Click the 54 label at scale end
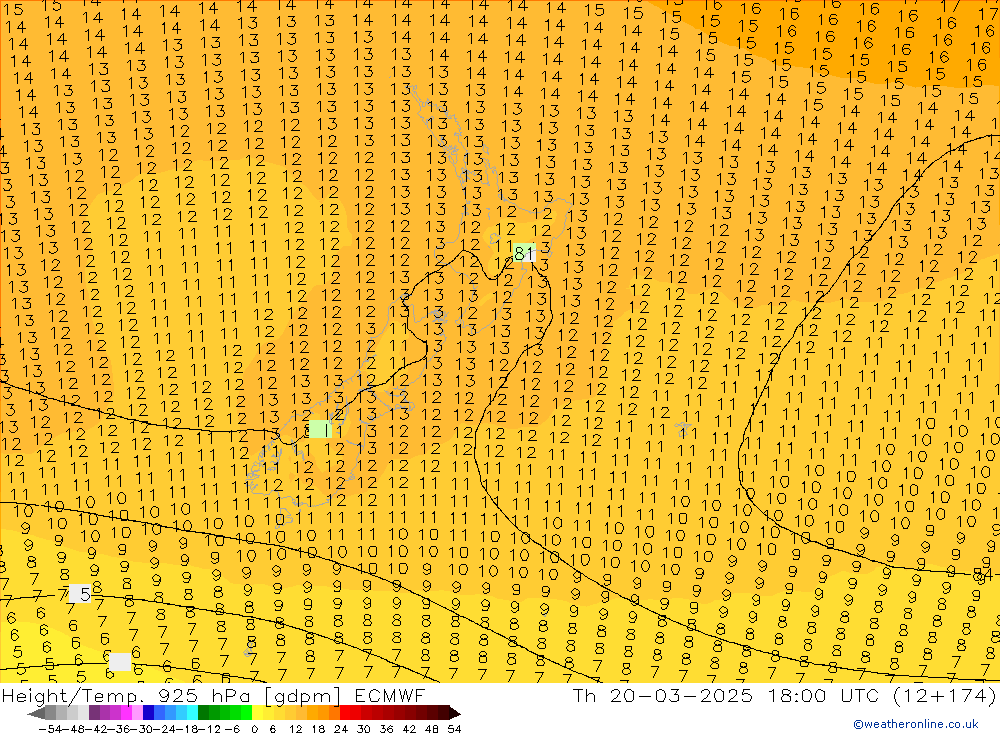 tap(454, 729)
